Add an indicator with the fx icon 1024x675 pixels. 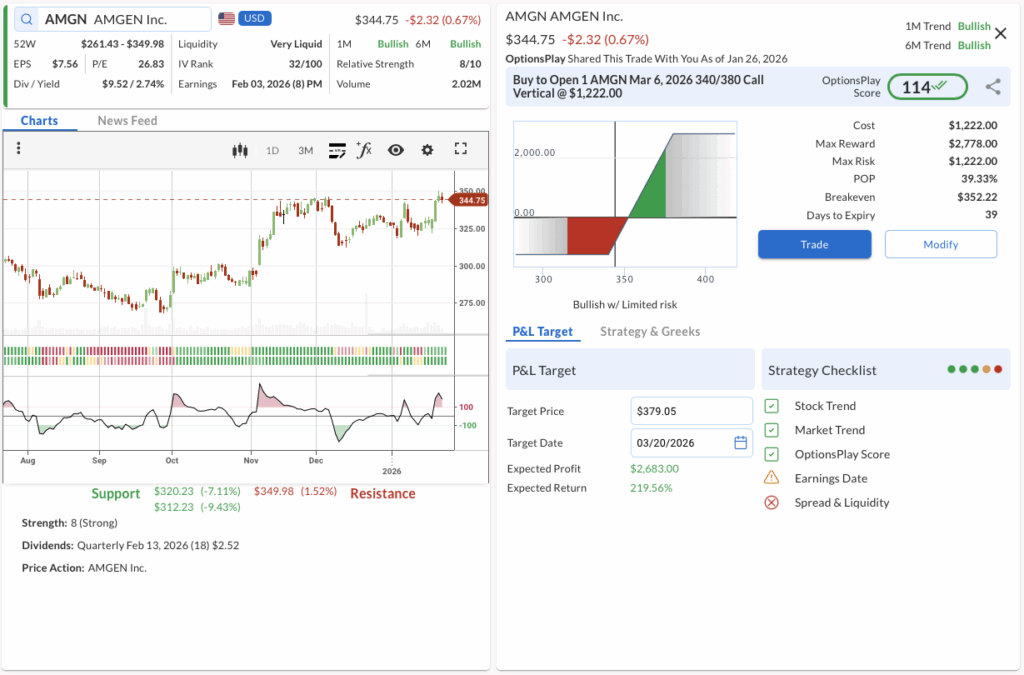[x=364, y=150]
